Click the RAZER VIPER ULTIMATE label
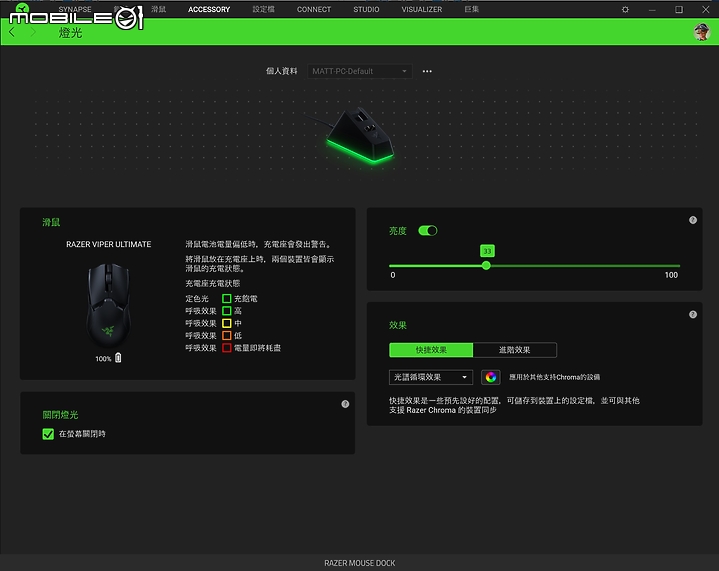Screen dimensions: 719x571 tap(109, 244)
